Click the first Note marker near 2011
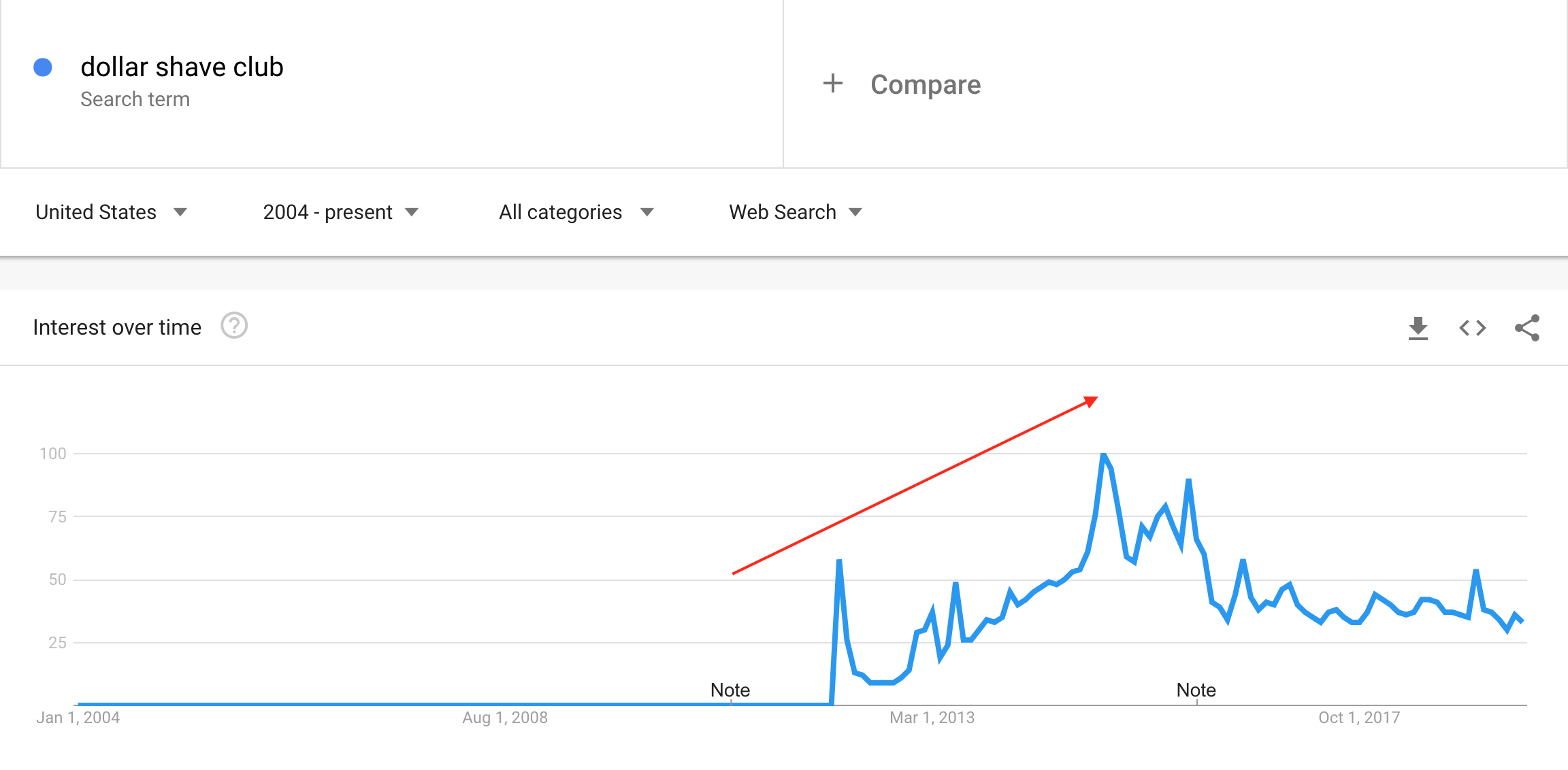This screenshot has height=770, width=1568. 730,690
